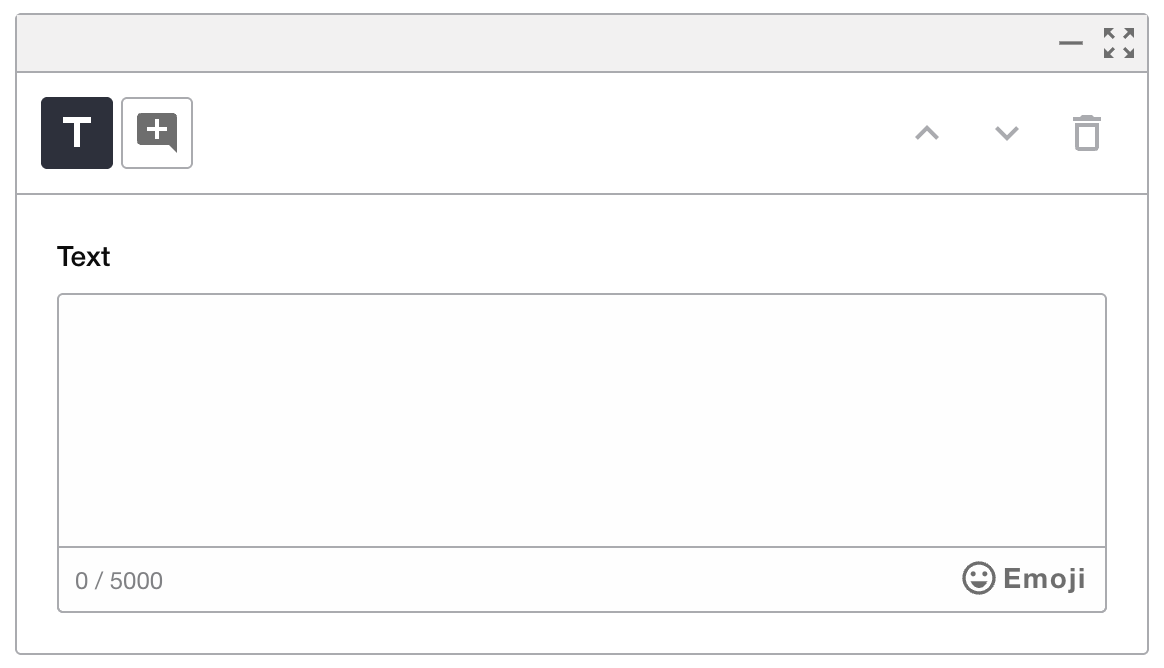
Task: Click the downward chevron in the toolbar
Action: click(x=1007, y=133)
